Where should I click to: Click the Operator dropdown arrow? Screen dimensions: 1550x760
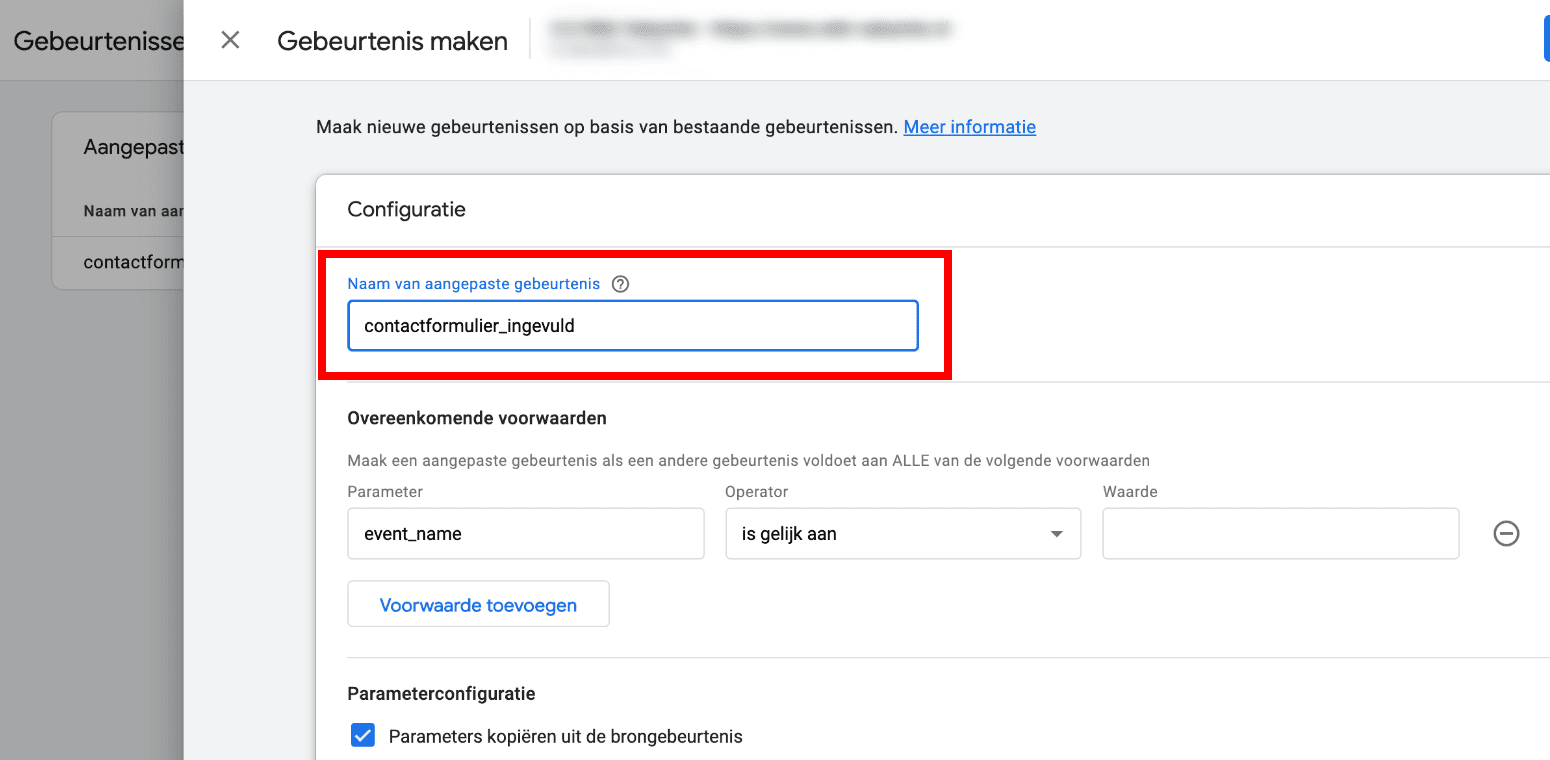tap(1056, 534)
